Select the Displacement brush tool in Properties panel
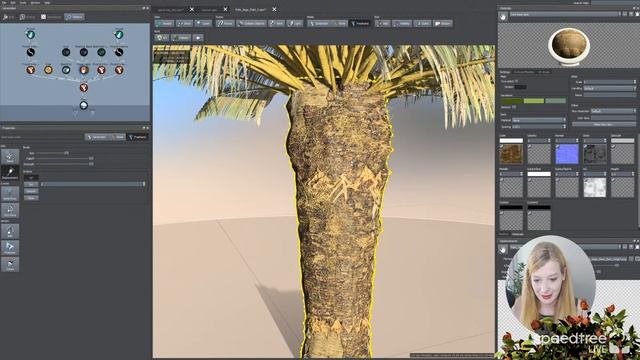The width and height of the screenshot is (640, 360). [10, 173]
